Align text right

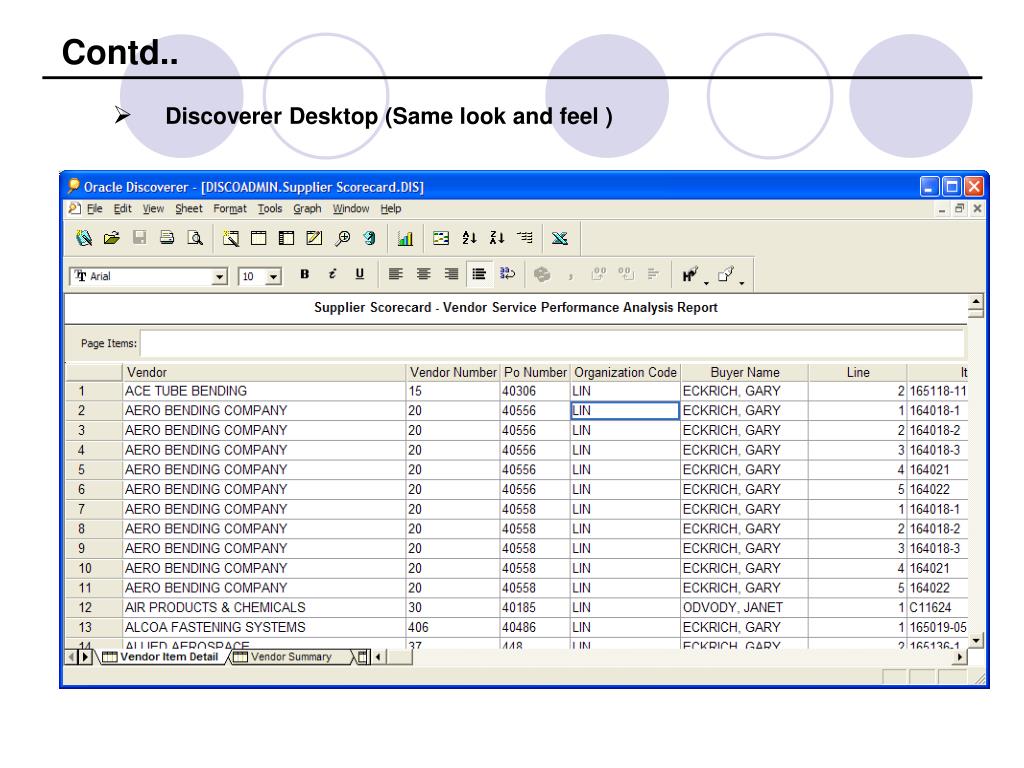[451, 274]
